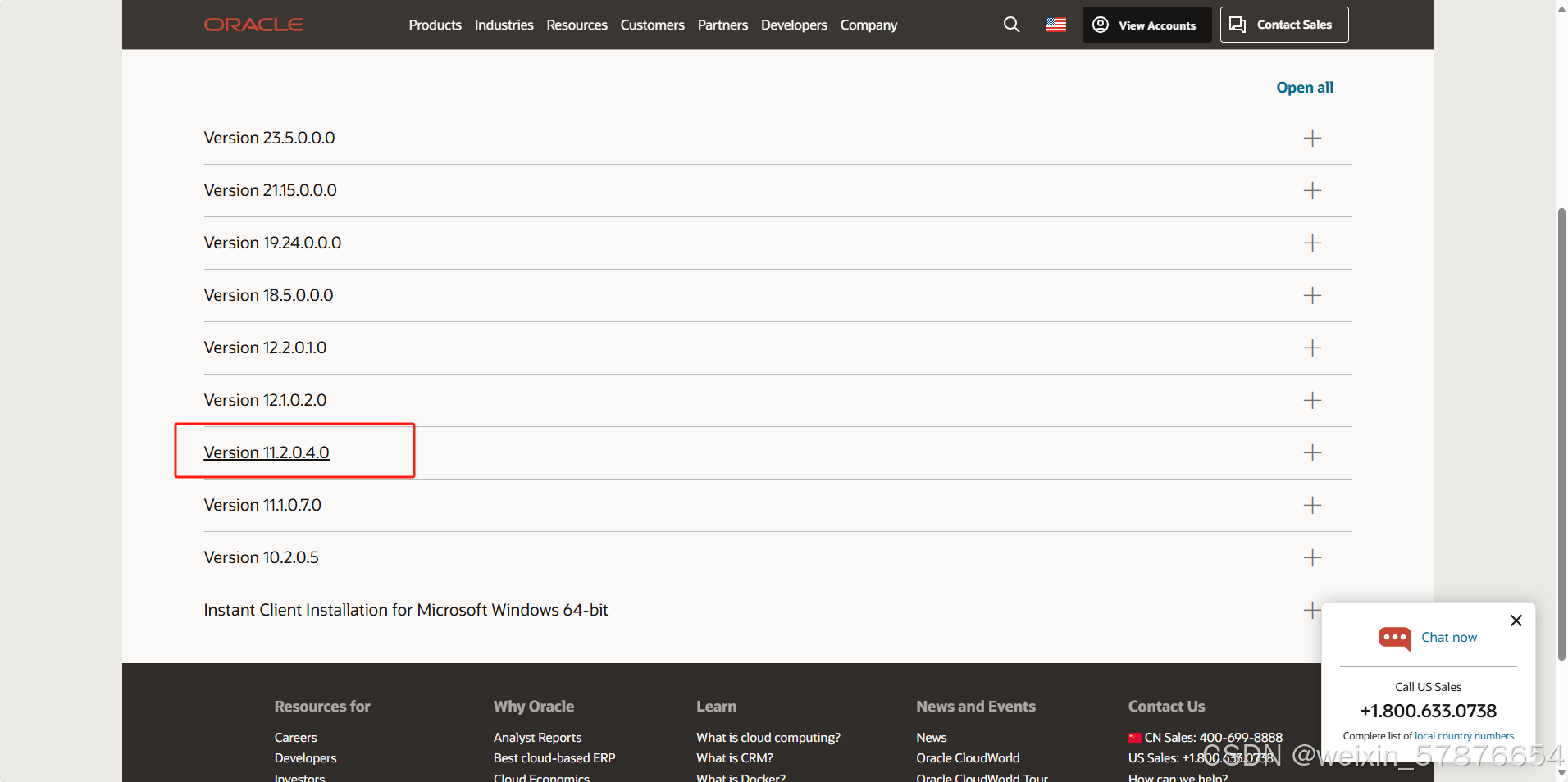Image resolution: width=1568 pixels, height=782 pixels.
Task: Close the chat popup
Action: [x=1515, y=621]
